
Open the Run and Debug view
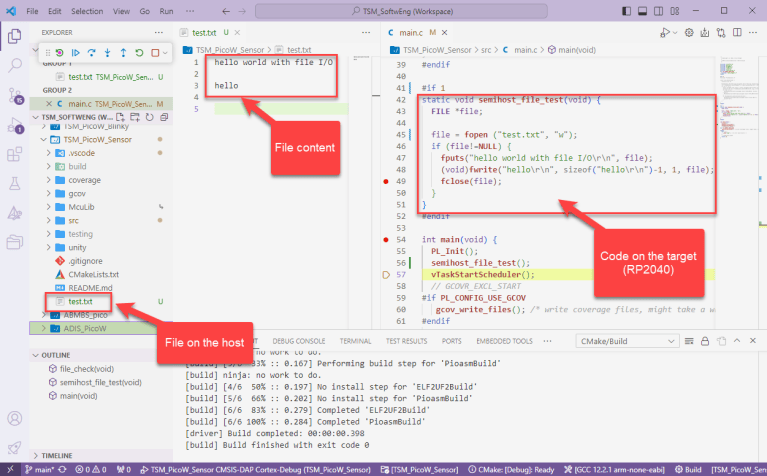pos(15,126)
